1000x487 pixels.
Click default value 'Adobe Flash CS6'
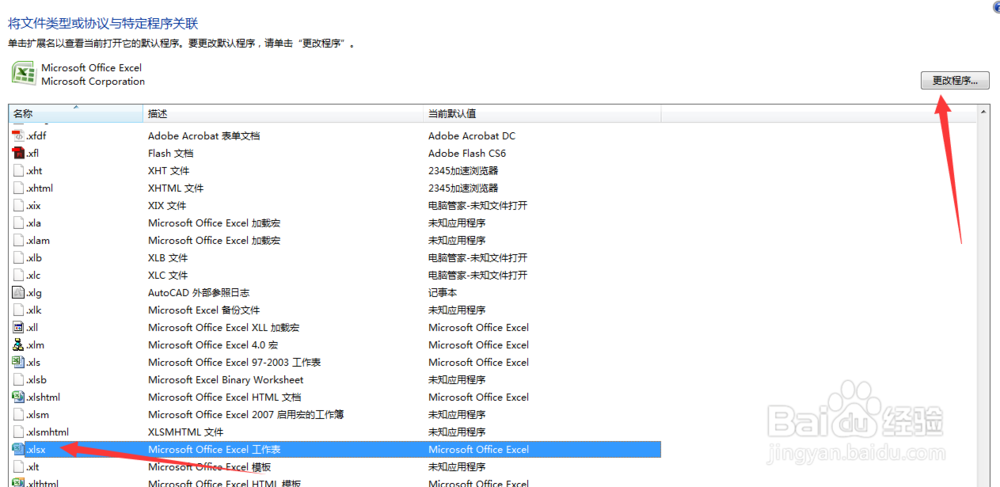(467, 153)
